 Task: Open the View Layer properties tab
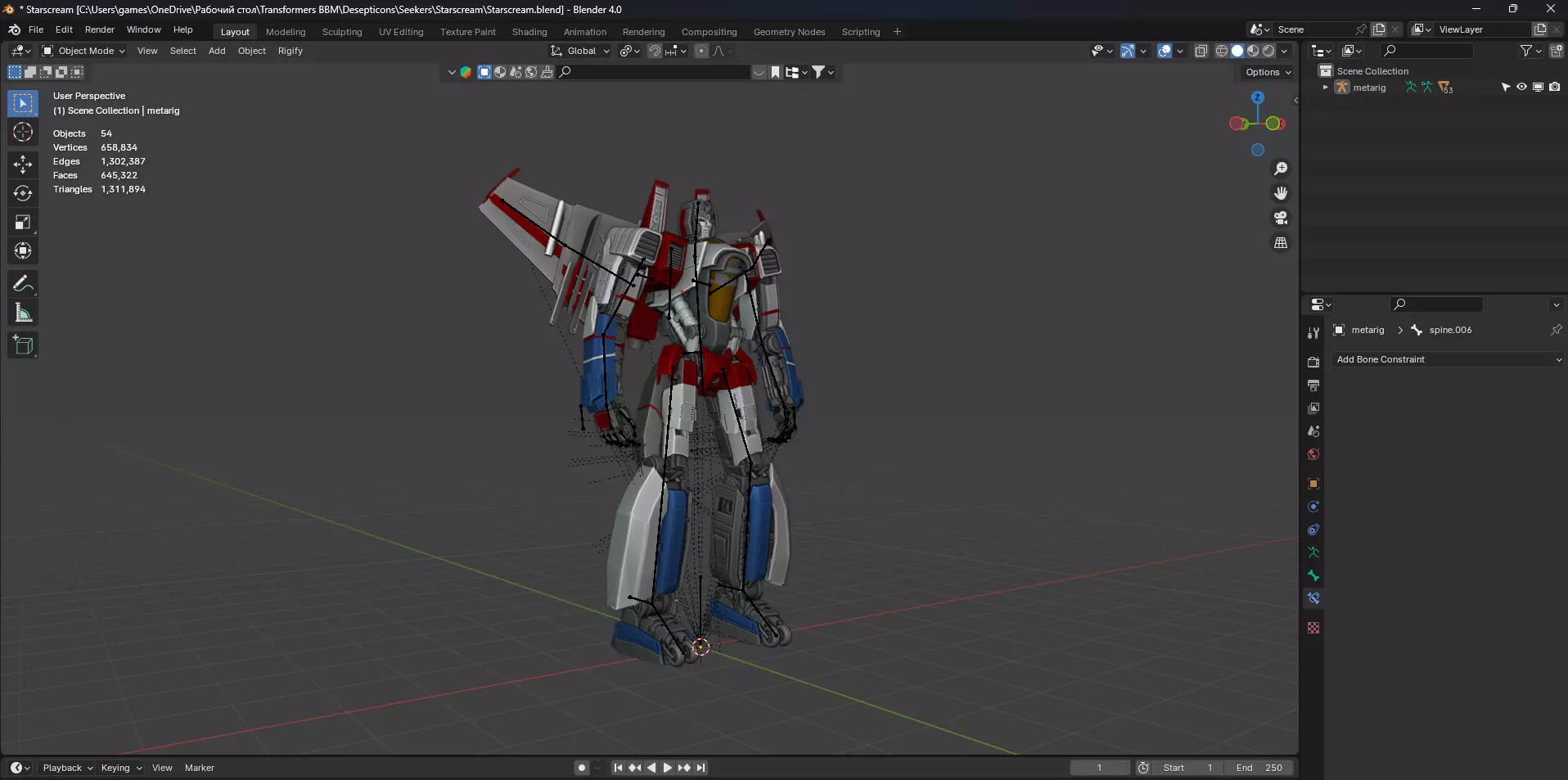(x=1313, y=408)
